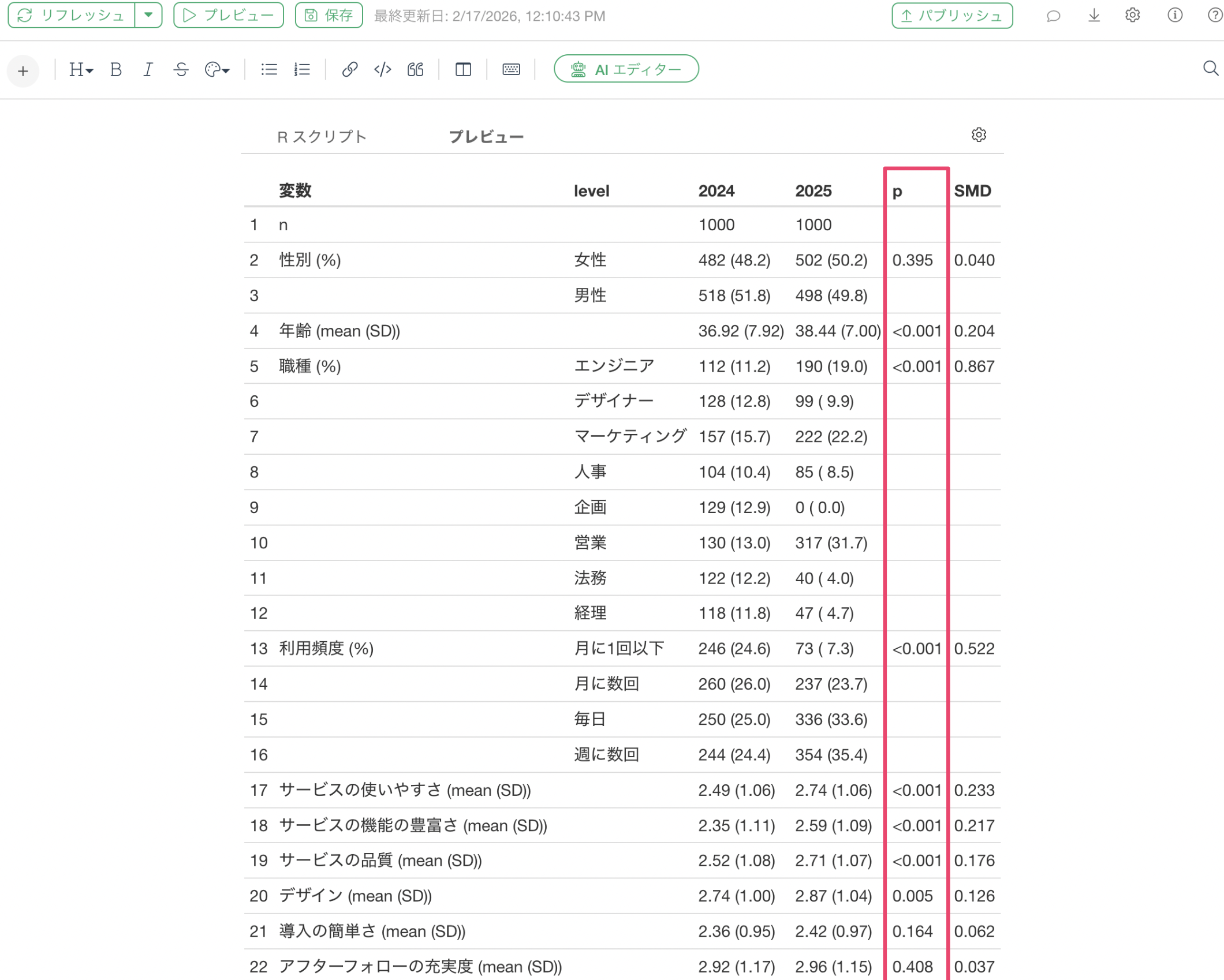
Task: Toggle strikethrough text formatting
Action: point(181,70)
